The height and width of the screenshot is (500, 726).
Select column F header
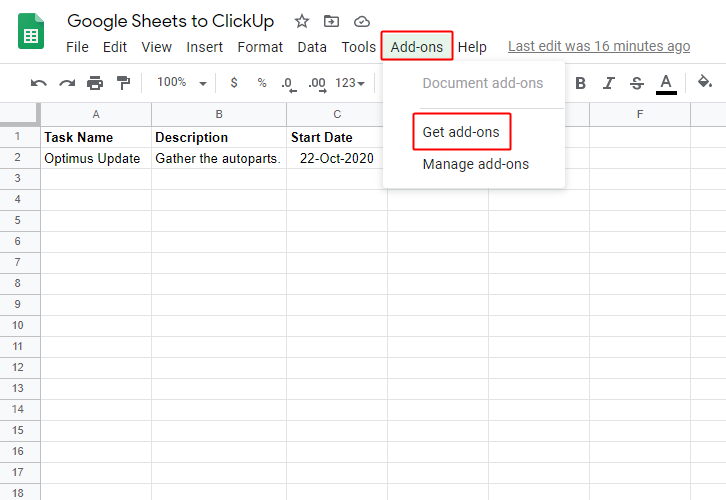pos(640,114)
